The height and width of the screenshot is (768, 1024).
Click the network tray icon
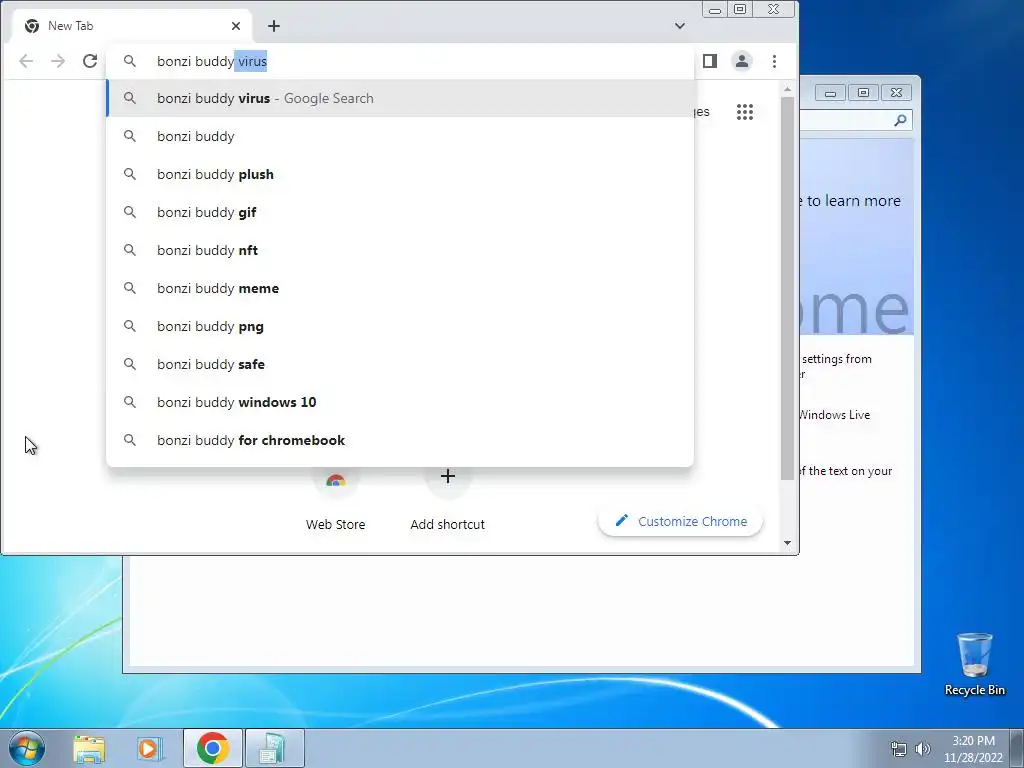[x=899, y=749]
